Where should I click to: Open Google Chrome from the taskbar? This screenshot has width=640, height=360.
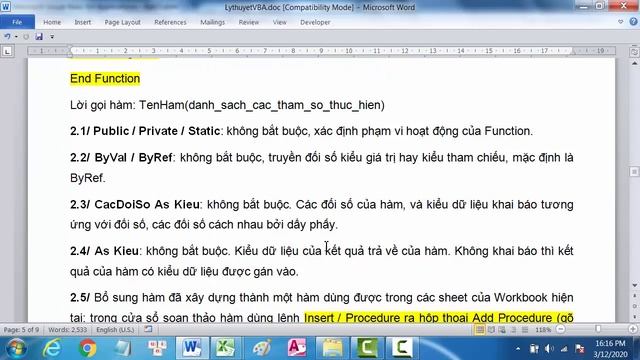[x=87, y=348]
